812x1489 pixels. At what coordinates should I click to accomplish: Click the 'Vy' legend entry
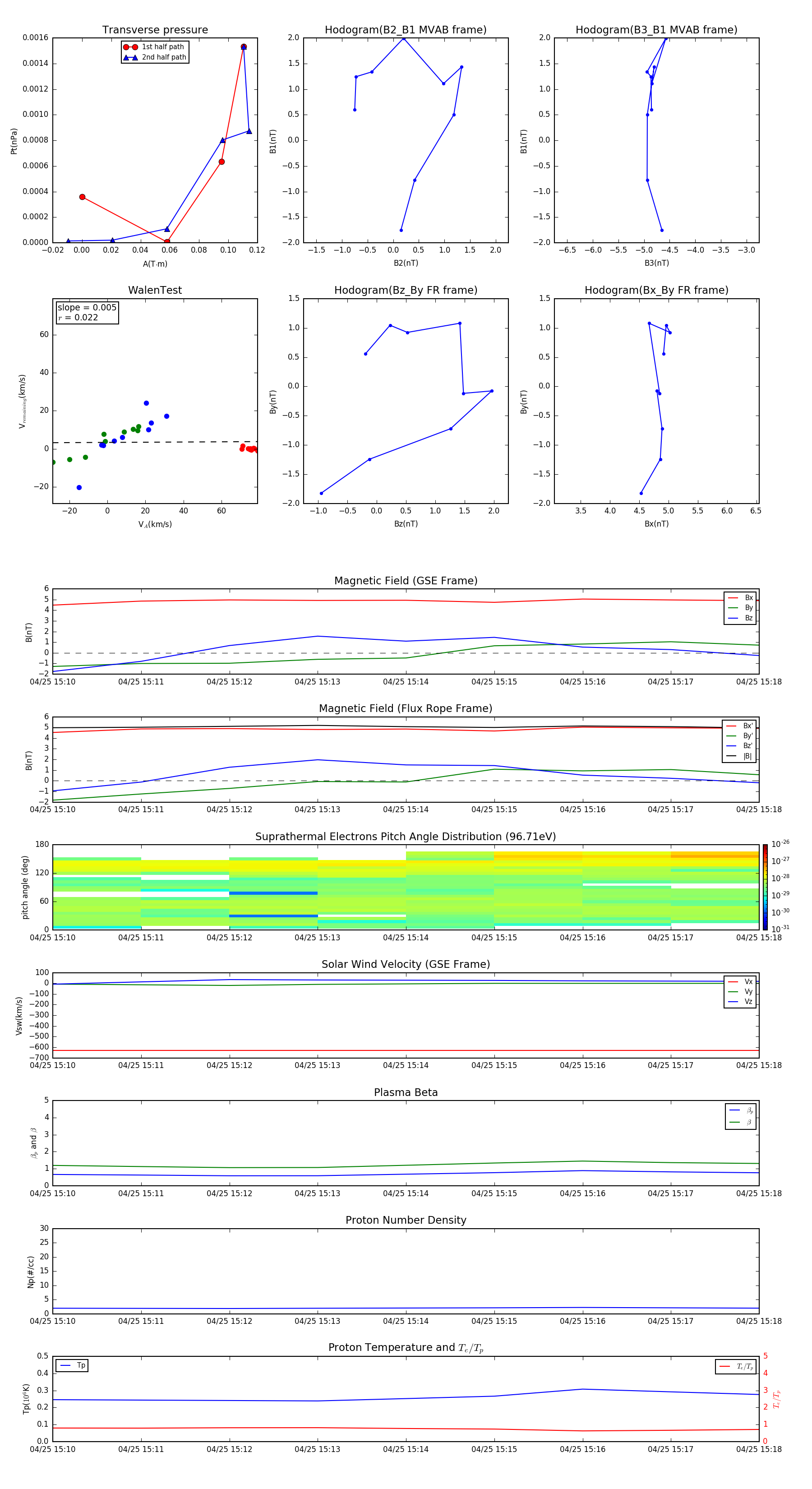tap(740, 992)
